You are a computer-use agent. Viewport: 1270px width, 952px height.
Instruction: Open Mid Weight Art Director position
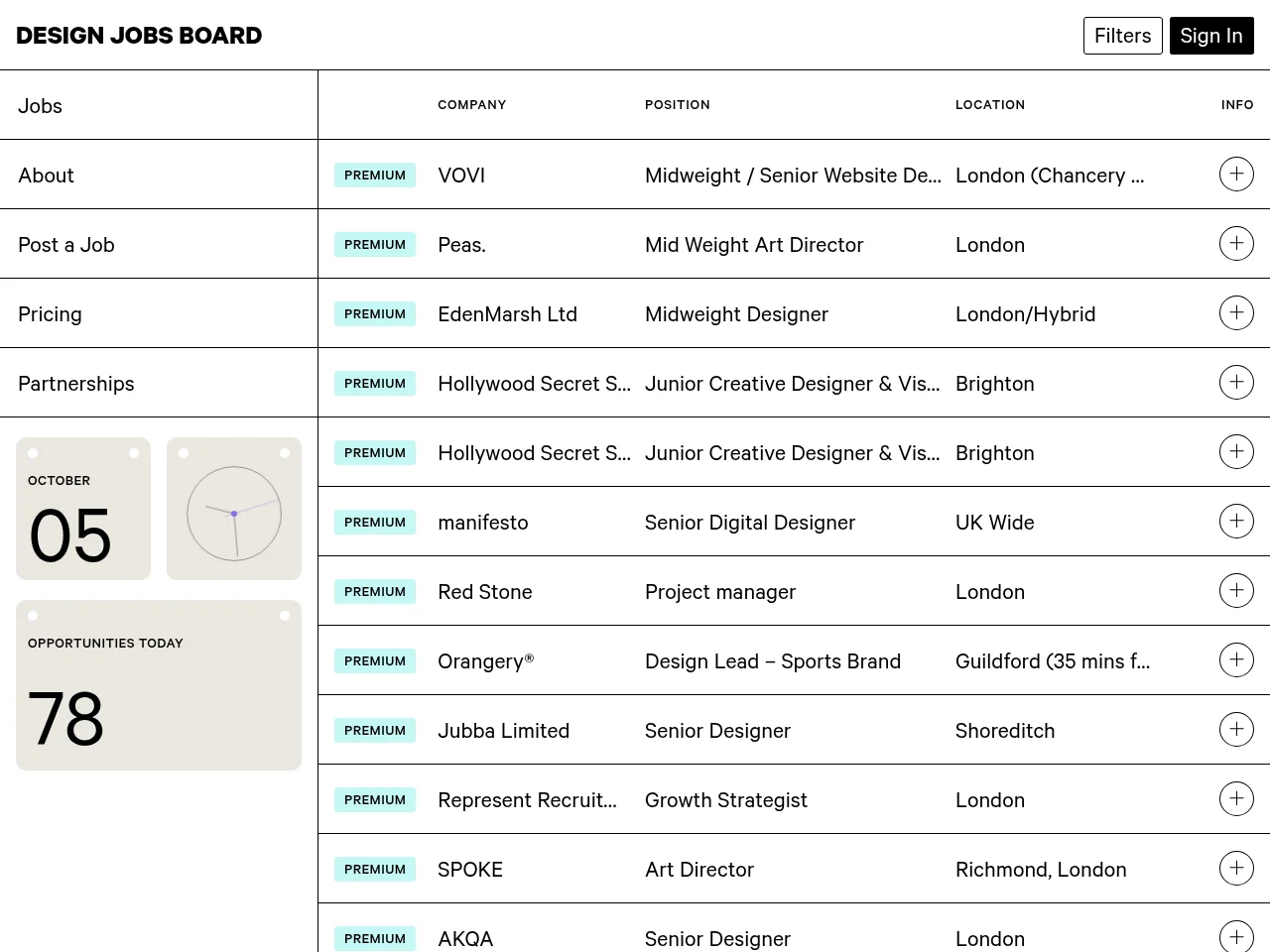point(754,245)
